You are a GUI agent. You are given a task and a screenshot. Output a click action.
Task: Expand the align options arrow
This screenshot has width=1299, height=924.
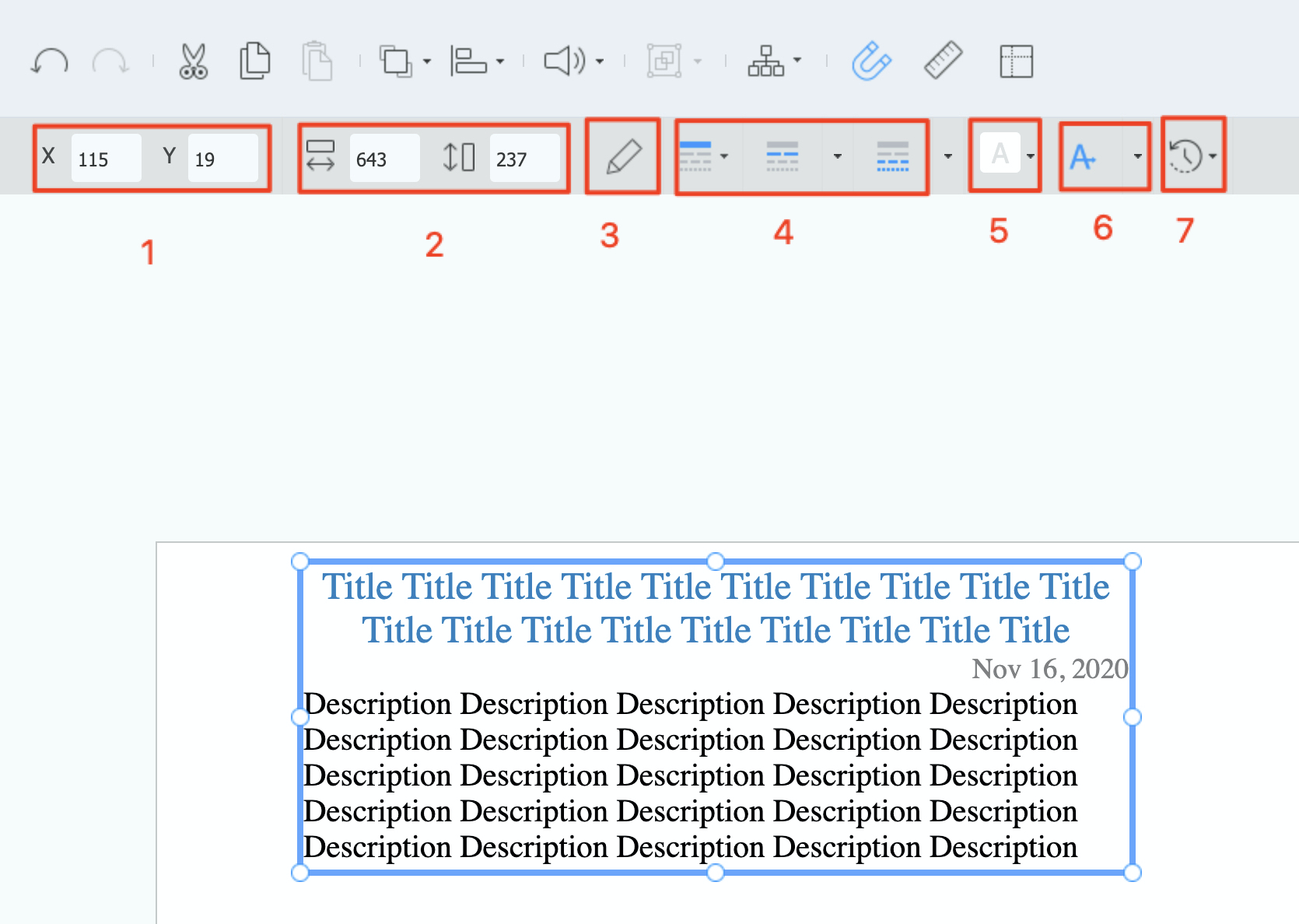[500, 61]
